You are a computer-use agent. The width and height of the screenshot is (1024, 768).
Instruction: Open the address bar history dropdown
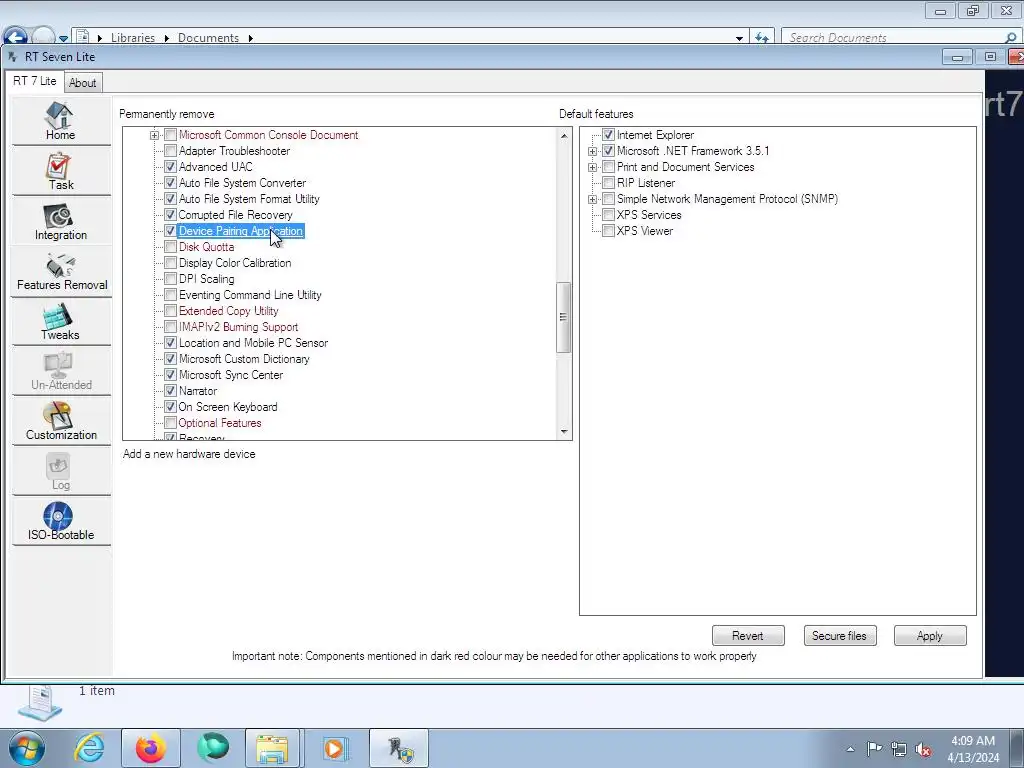(x=739, y=39)
